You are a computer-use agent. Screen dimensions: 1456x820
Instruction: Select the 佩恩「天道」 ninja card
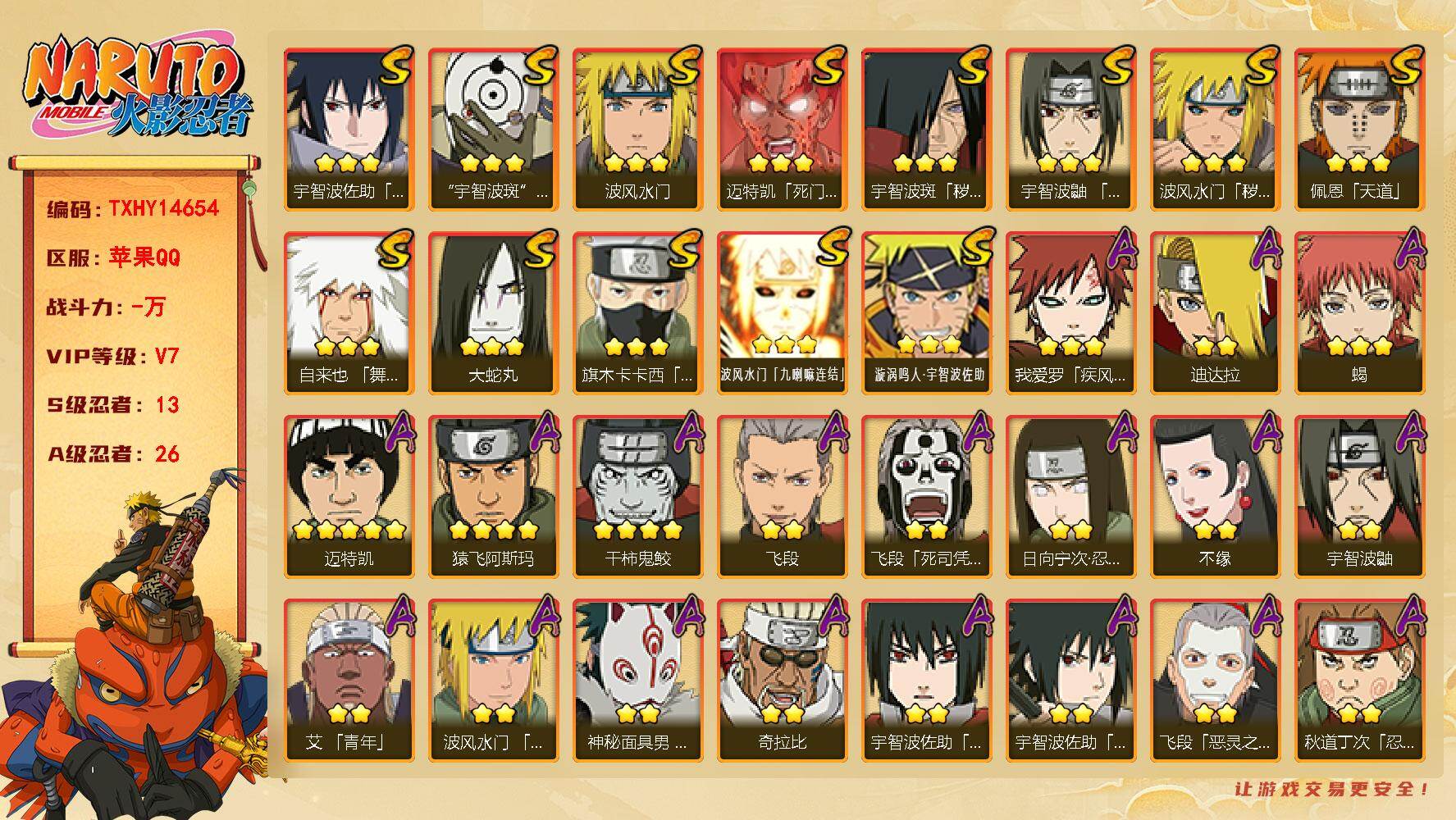[1359, 130]
